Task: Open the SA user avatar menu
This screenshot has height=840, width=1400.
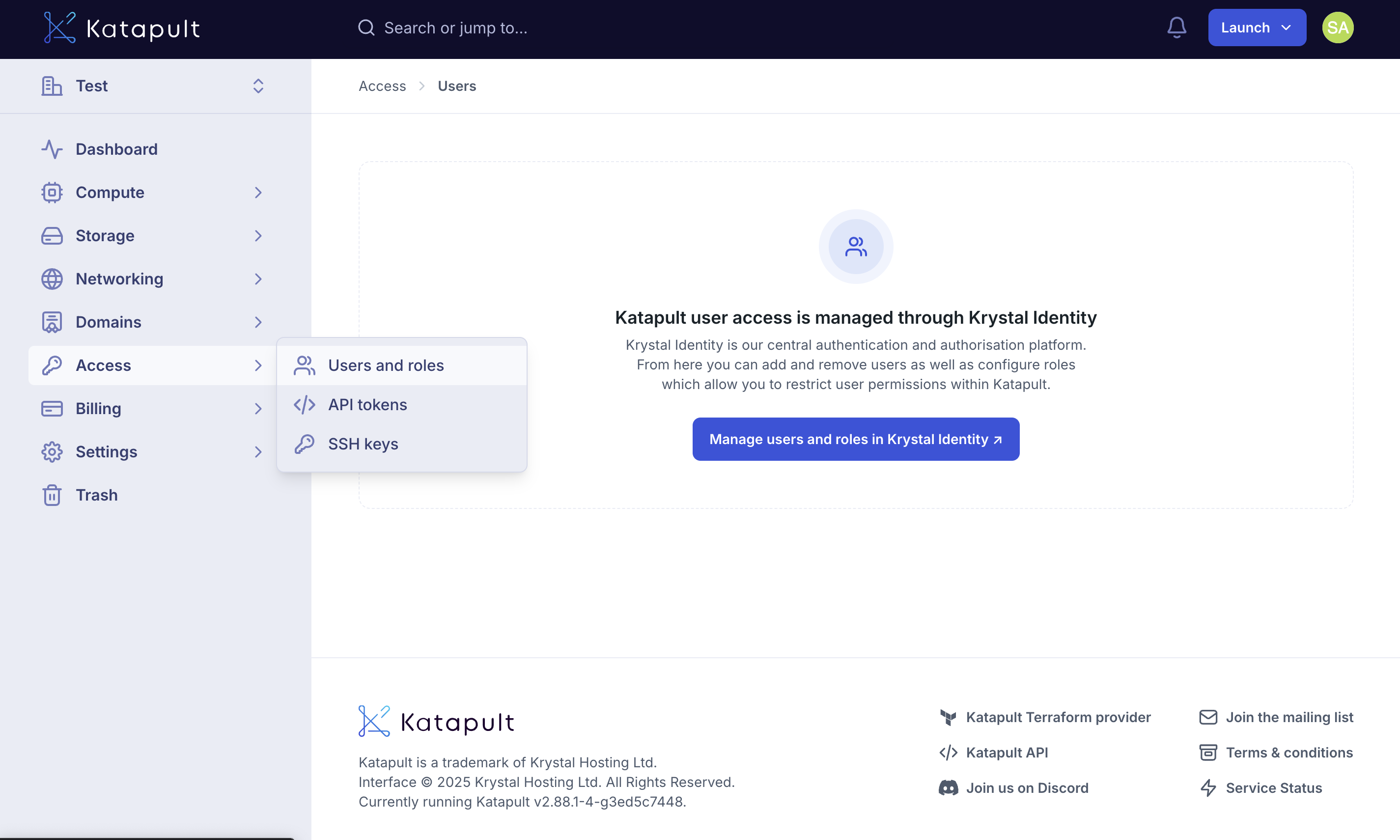Action: click(1337, 28)
